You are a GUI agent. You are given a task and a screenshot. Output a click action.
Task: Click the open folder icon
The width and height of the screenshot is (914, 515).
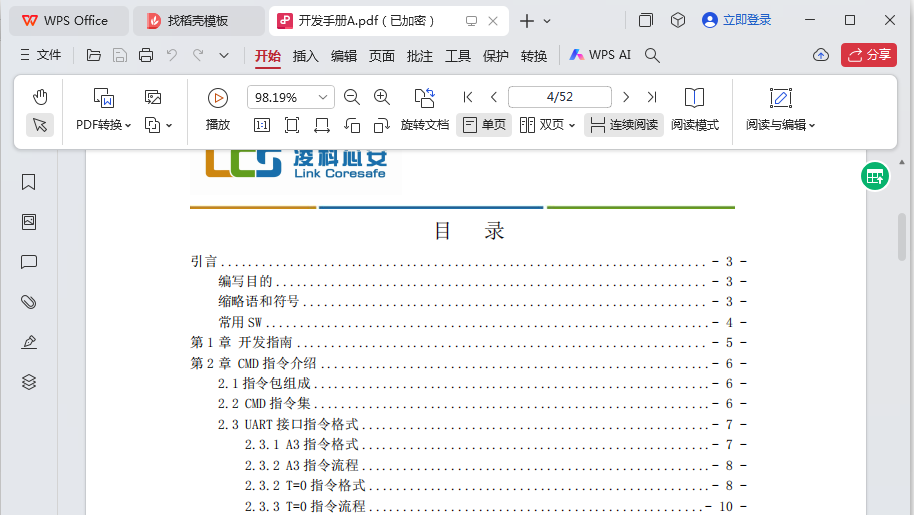93,55
